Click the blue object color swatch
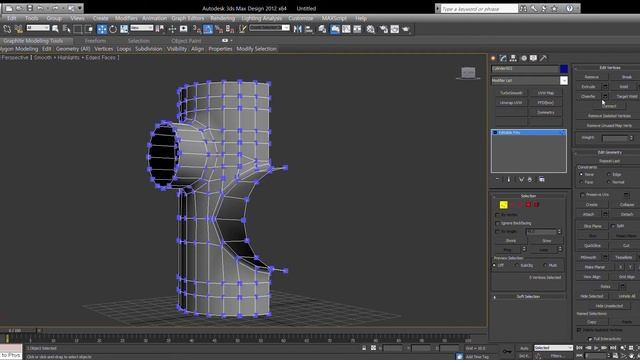Viewport: 640px width, 360px height. (564, 69)
